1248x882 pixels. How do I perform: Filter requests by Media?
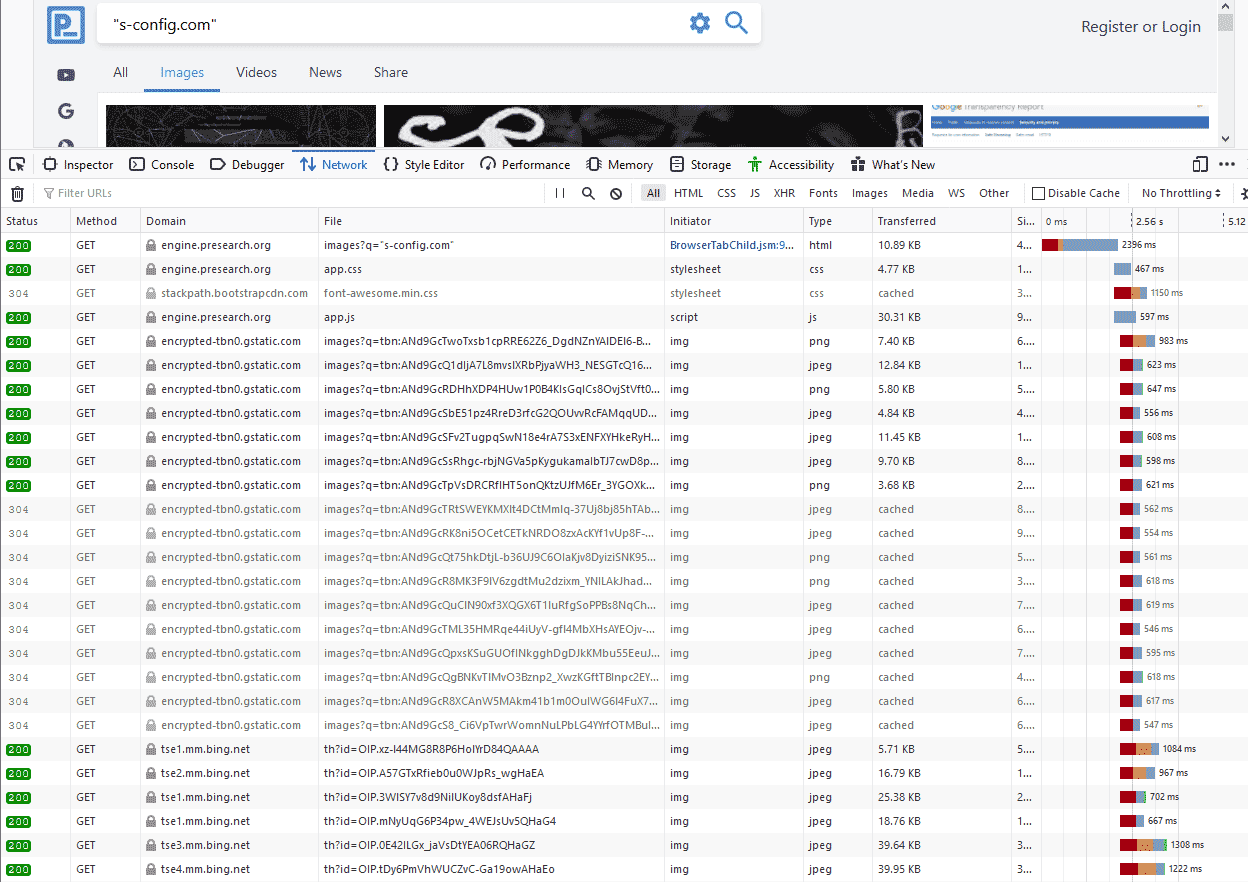(x=918, y=193)
